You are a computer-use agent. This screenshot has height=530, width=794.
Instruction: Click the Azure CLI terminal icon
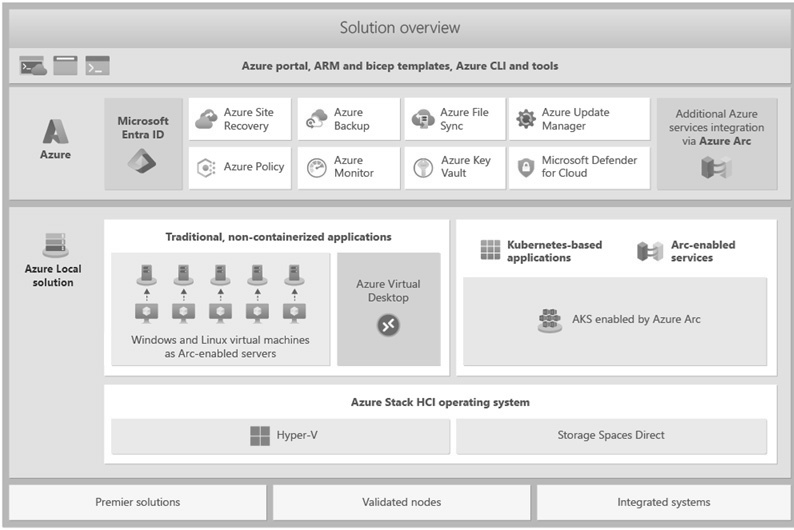click(97, 66)
